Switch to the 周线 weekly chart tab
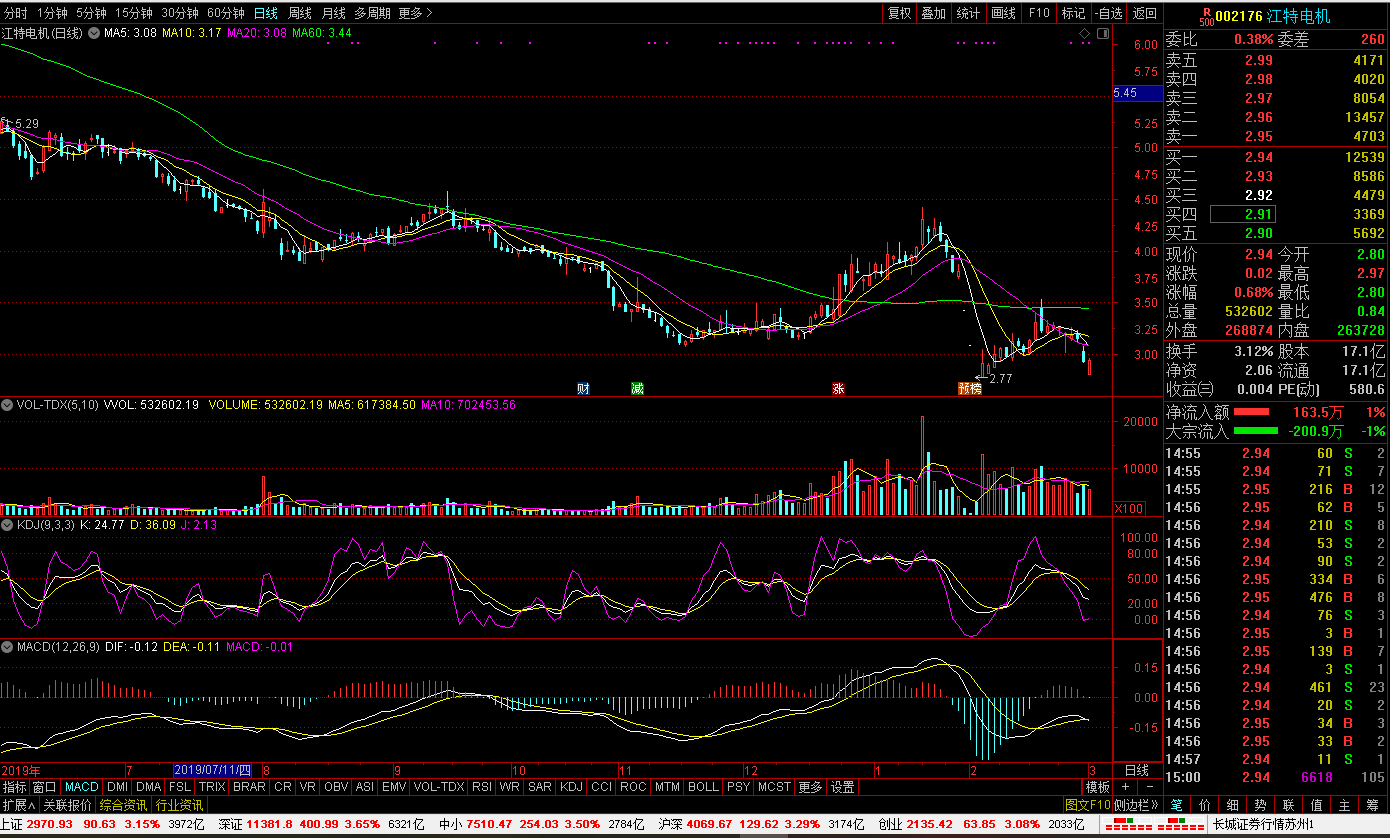The image size is (1390, 838). pyautogui.click(x=300, y=13)
